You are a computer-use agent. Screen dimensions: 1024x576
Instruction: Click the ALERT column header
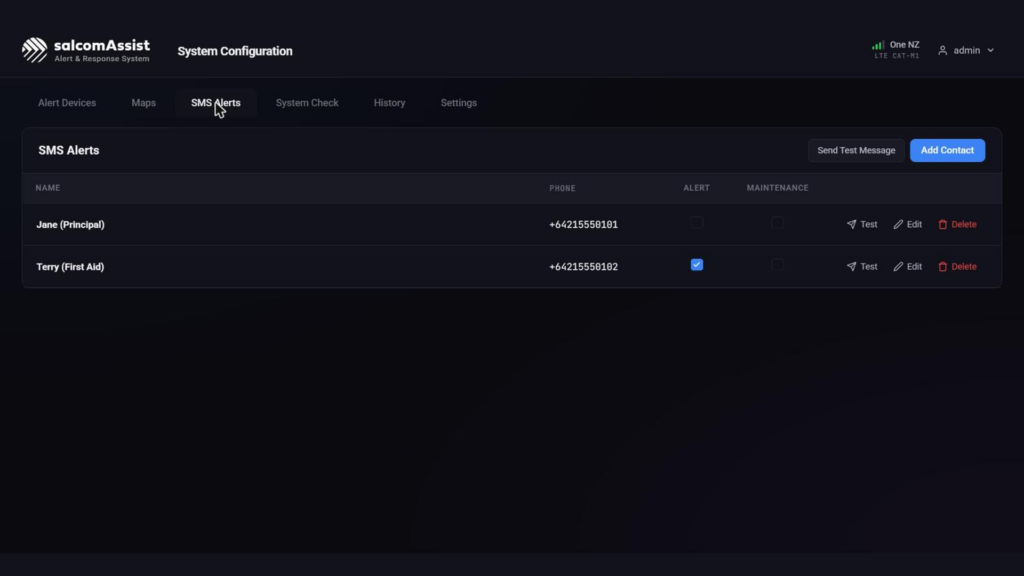(696, 188)
